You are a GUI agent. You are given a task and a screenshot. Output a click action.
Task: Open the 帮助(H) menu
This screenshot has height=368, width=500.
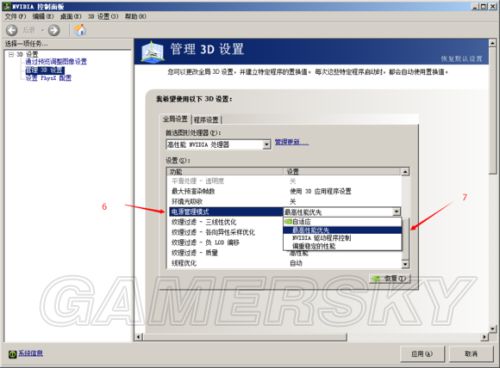[135, 16]
